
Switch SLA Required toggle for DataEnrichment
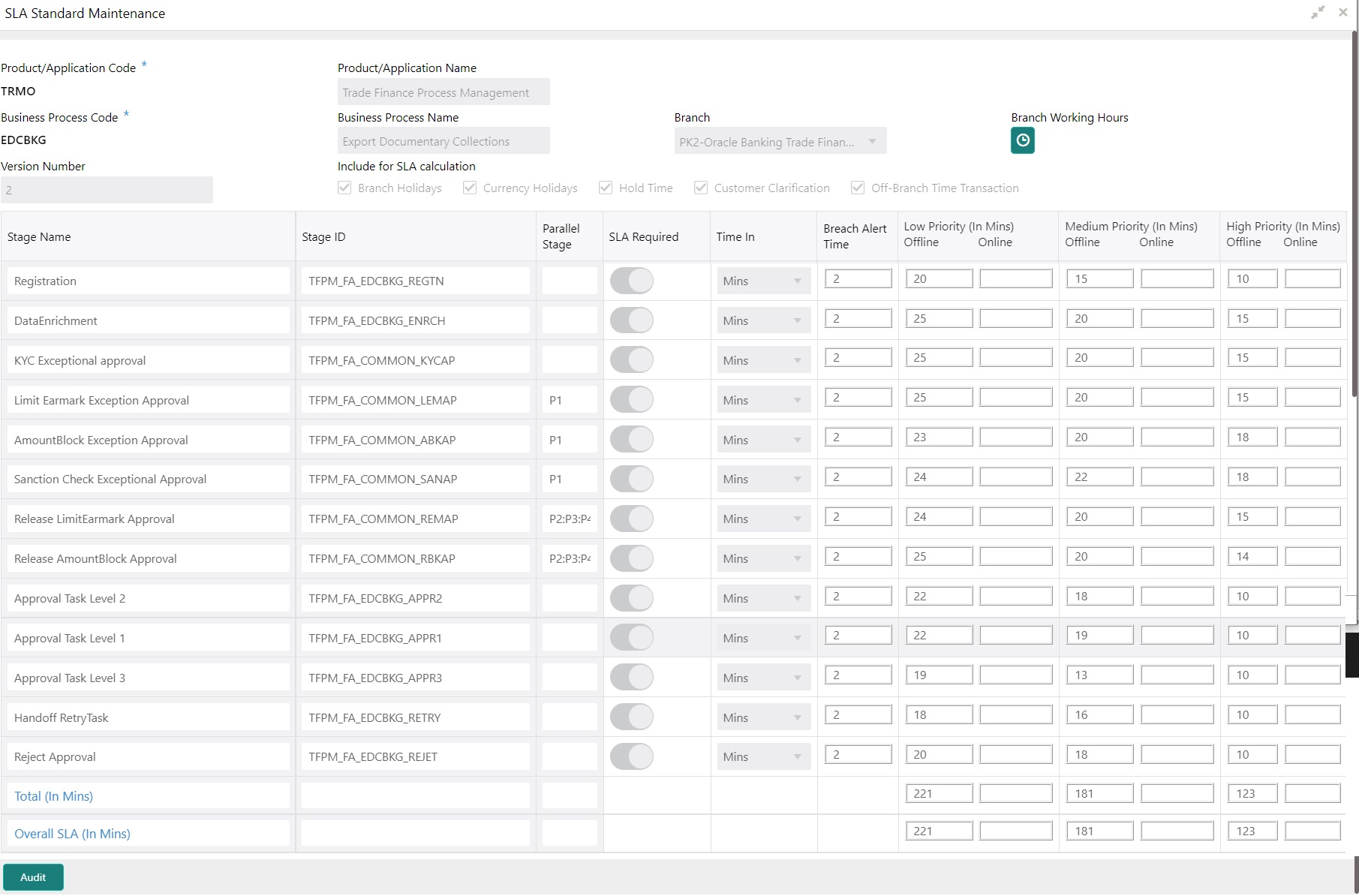point(632,320)
